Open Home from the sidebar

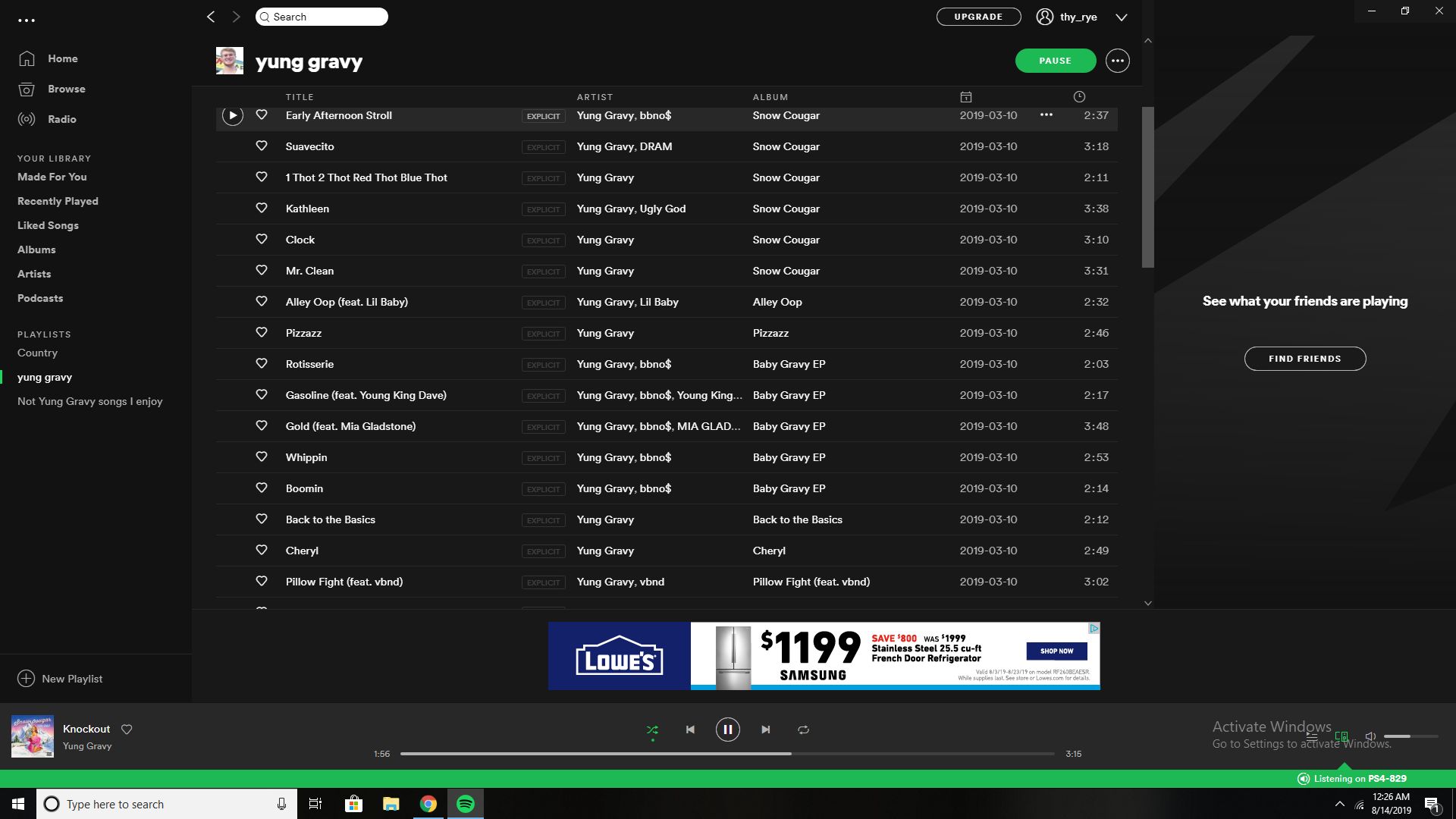point(62,58)
